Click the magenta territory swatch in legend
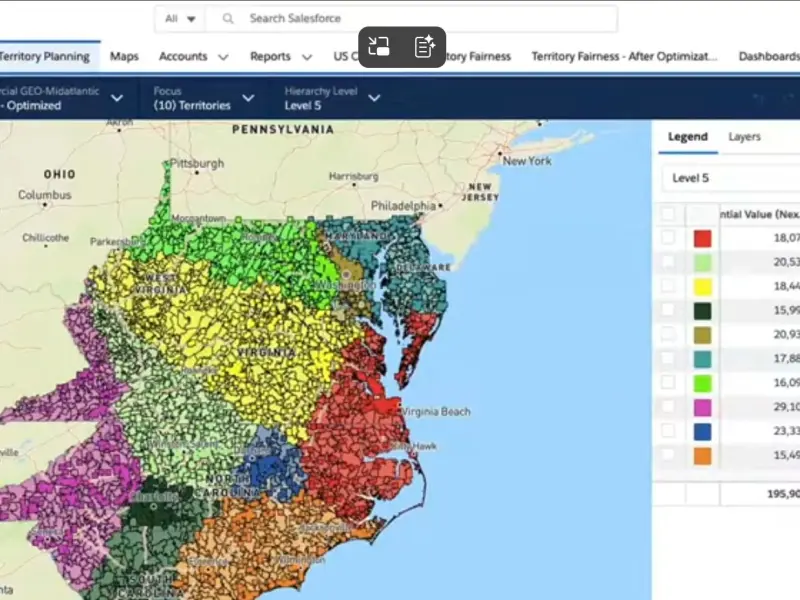The width and height of the screenshot is (800, 600). [702, 407]
